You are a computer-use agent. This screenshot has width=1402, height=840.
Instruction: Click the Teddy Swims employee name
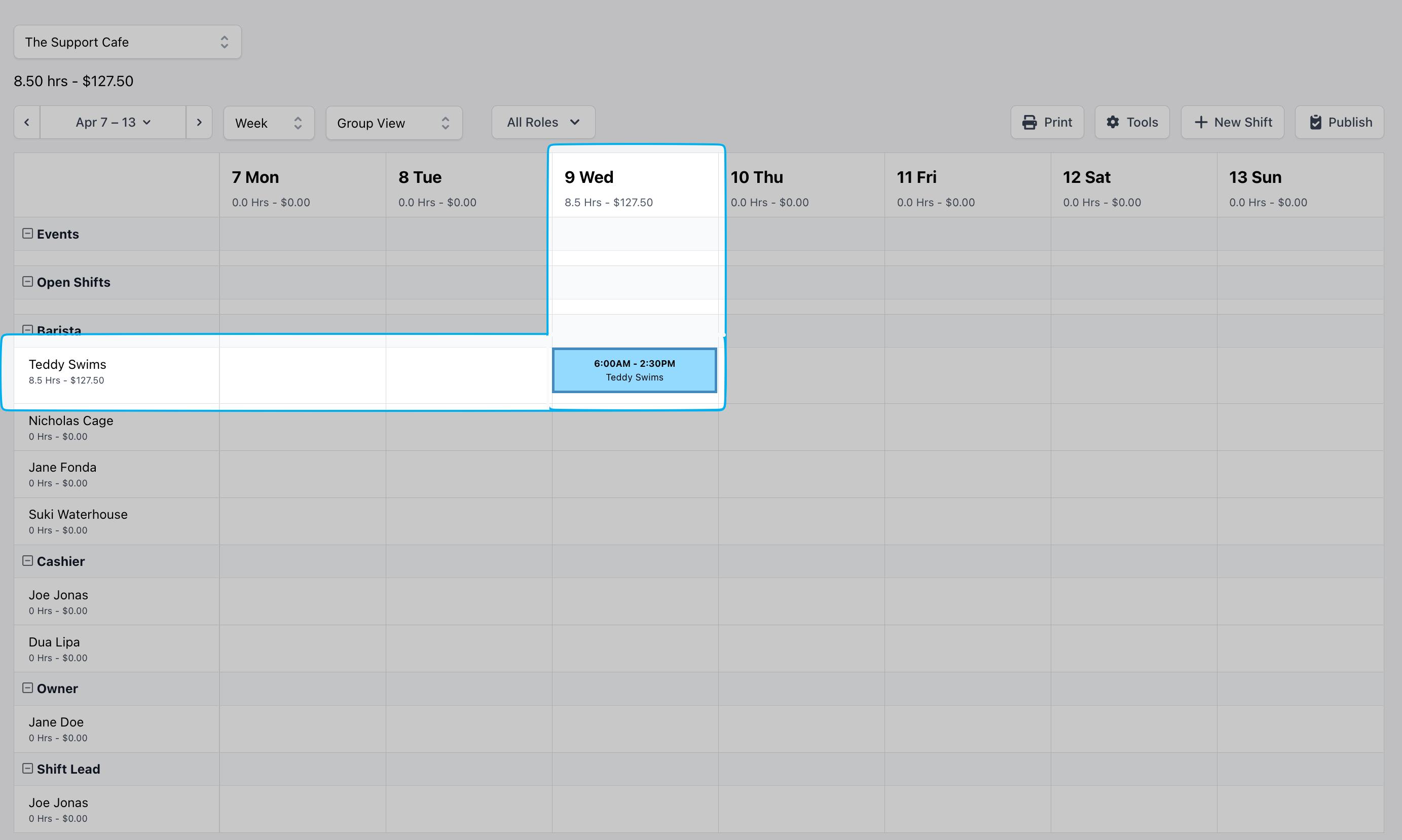tap(67, 365)
